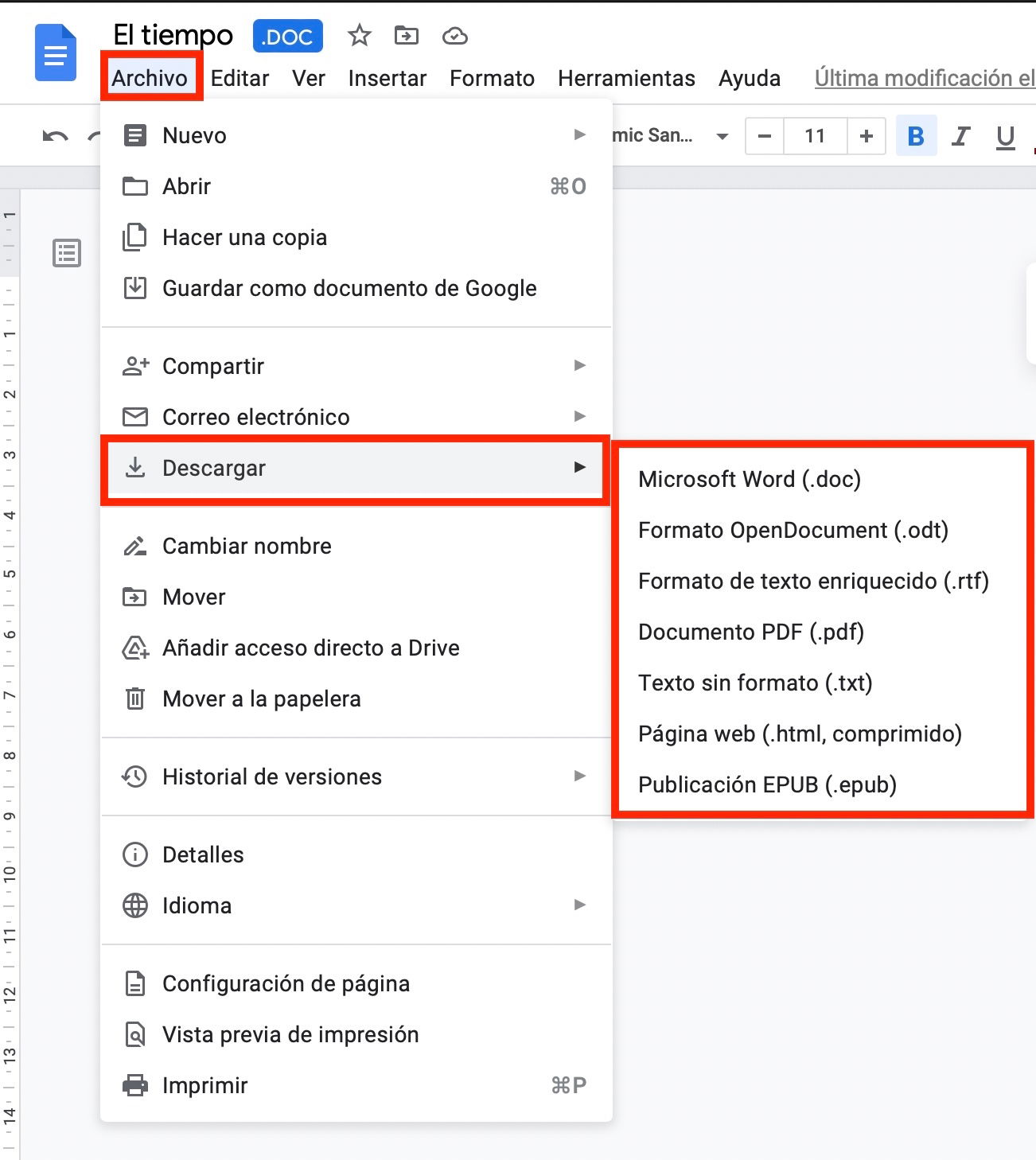The height and width of the screenshot is (1160, 1036).
Task: Download as Texto sin formato (.txt)
Action: coord(823,683)
